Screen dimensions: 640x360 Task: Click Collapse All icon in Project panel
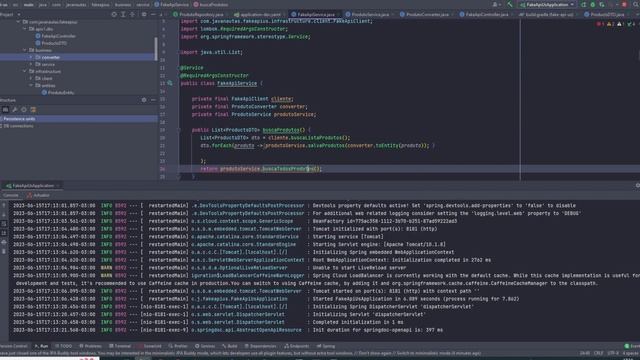[x=132, y=14]
